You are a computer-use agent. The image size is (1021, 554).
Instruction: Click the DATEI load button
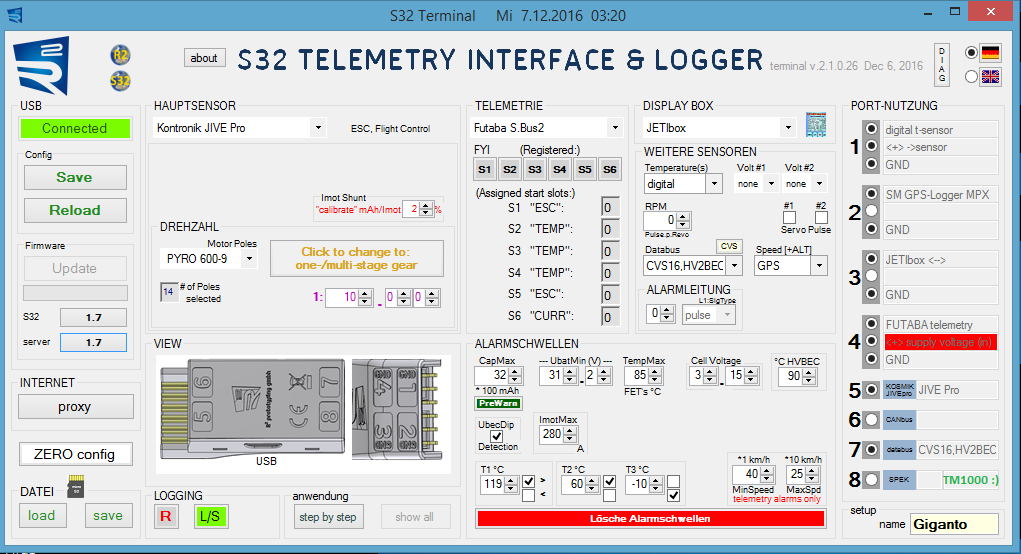(42, 516)
